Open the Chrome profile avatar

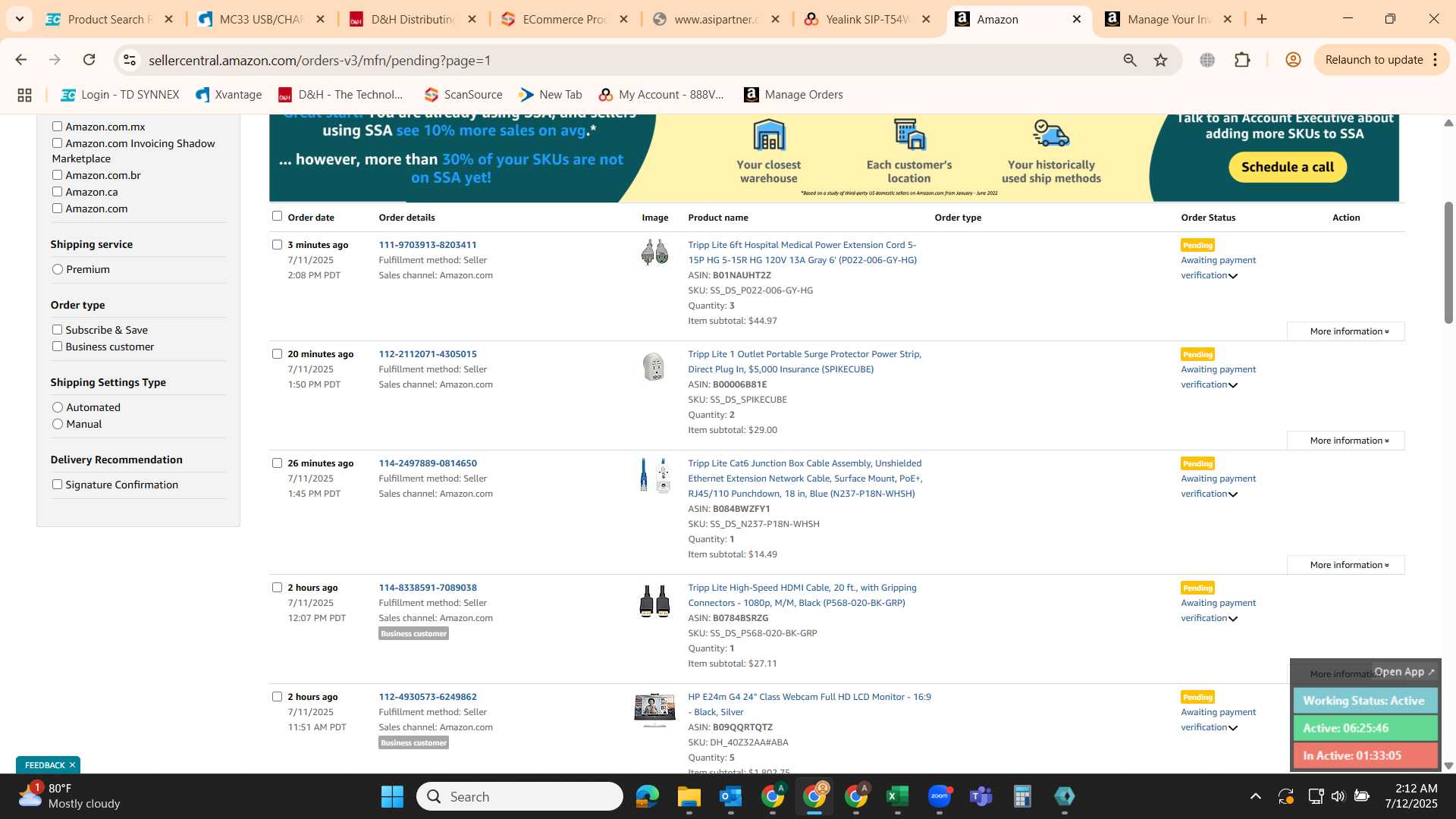[1293, 60]
